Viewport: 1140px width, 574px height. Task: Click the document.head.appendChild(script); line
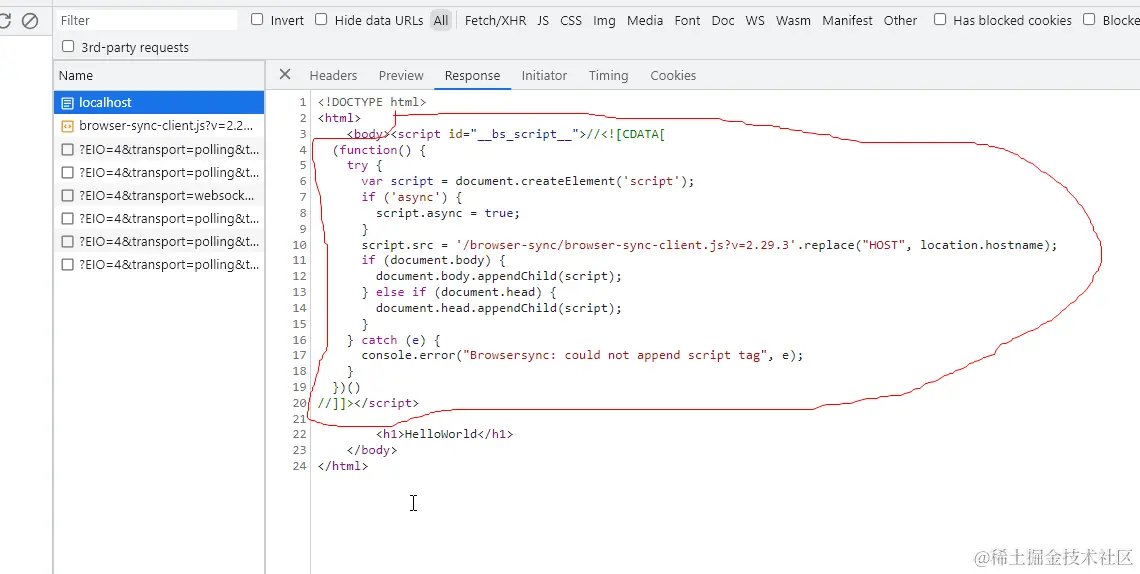click(x=499, y=308)
